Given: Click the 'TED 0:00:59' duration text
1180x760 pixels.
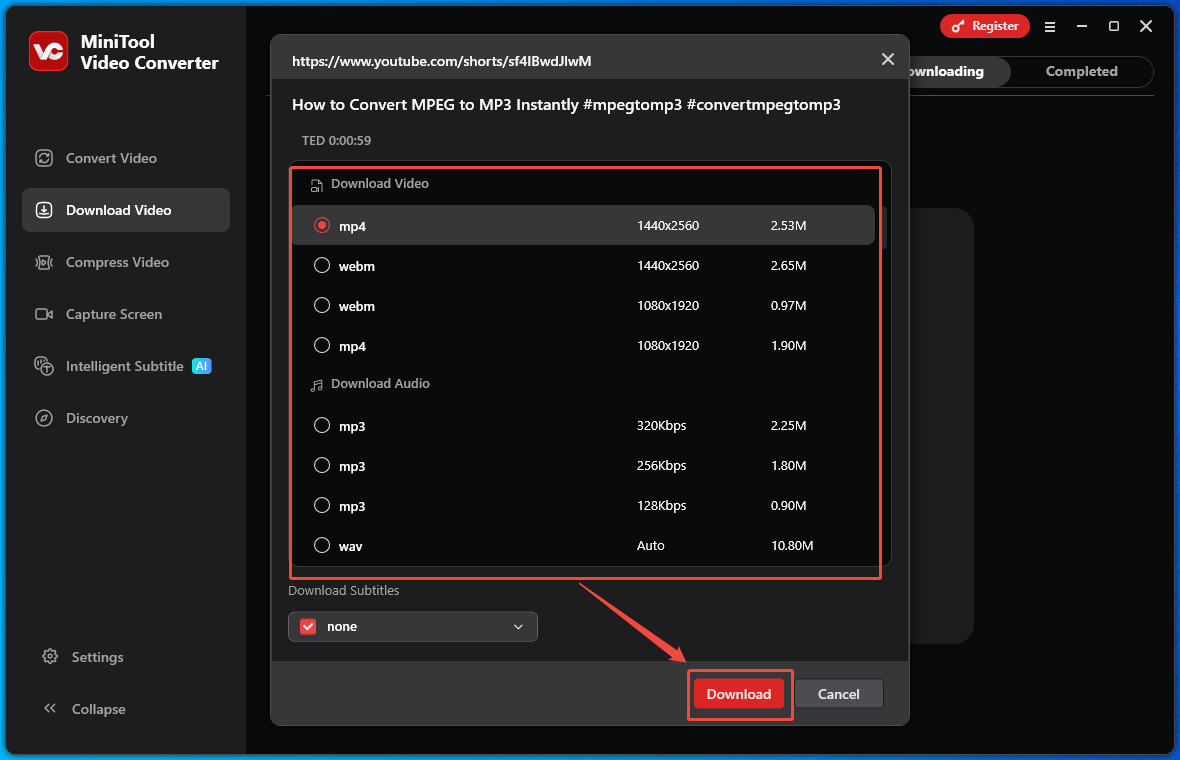Looking at the screenshot, I should pyautogui.click(x=336, y=141).
